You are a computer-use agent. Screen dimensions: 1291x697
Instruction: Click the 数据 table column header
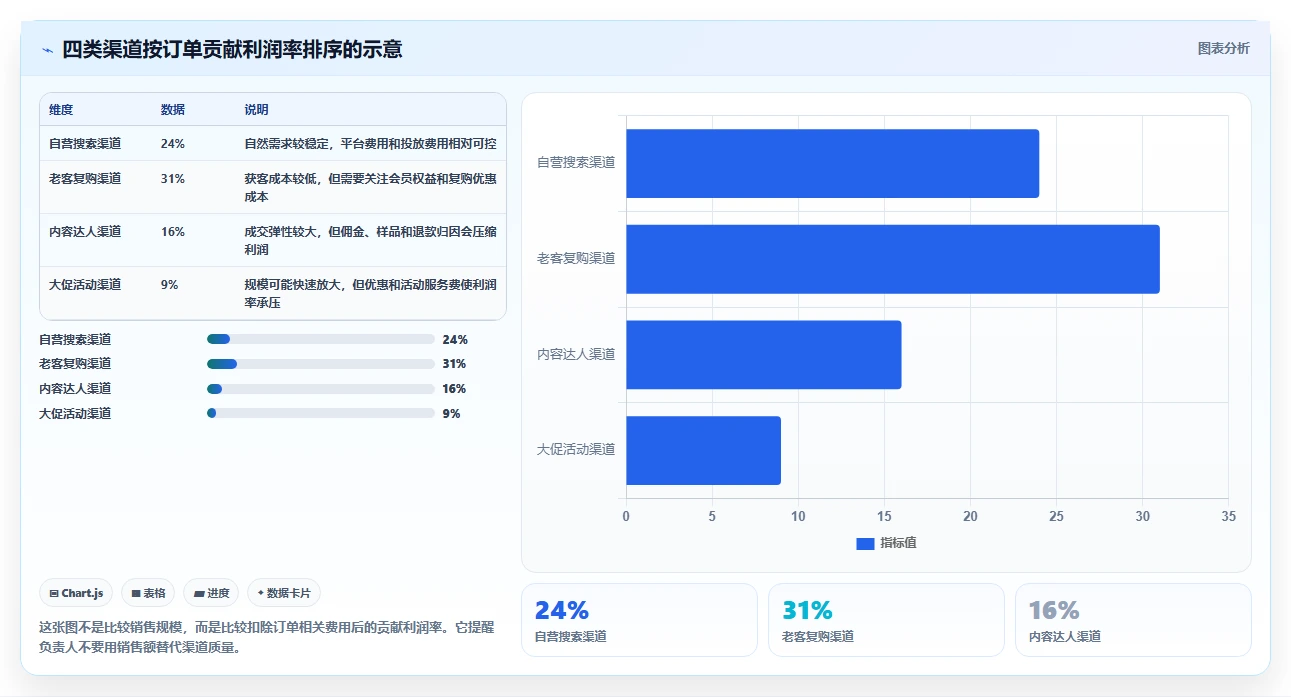pyautogui.click(x=173, y=110)
